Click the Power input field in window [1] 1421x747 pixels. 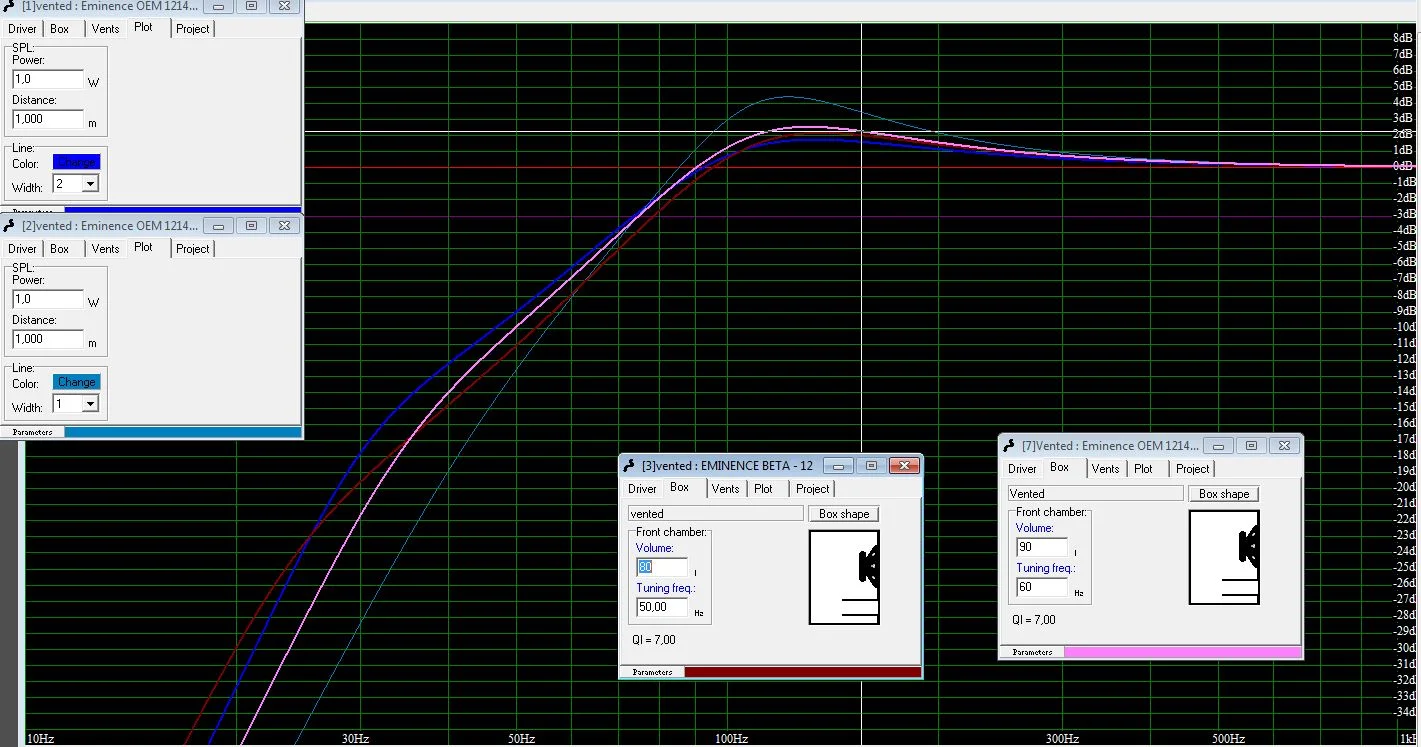click(48, 79)
